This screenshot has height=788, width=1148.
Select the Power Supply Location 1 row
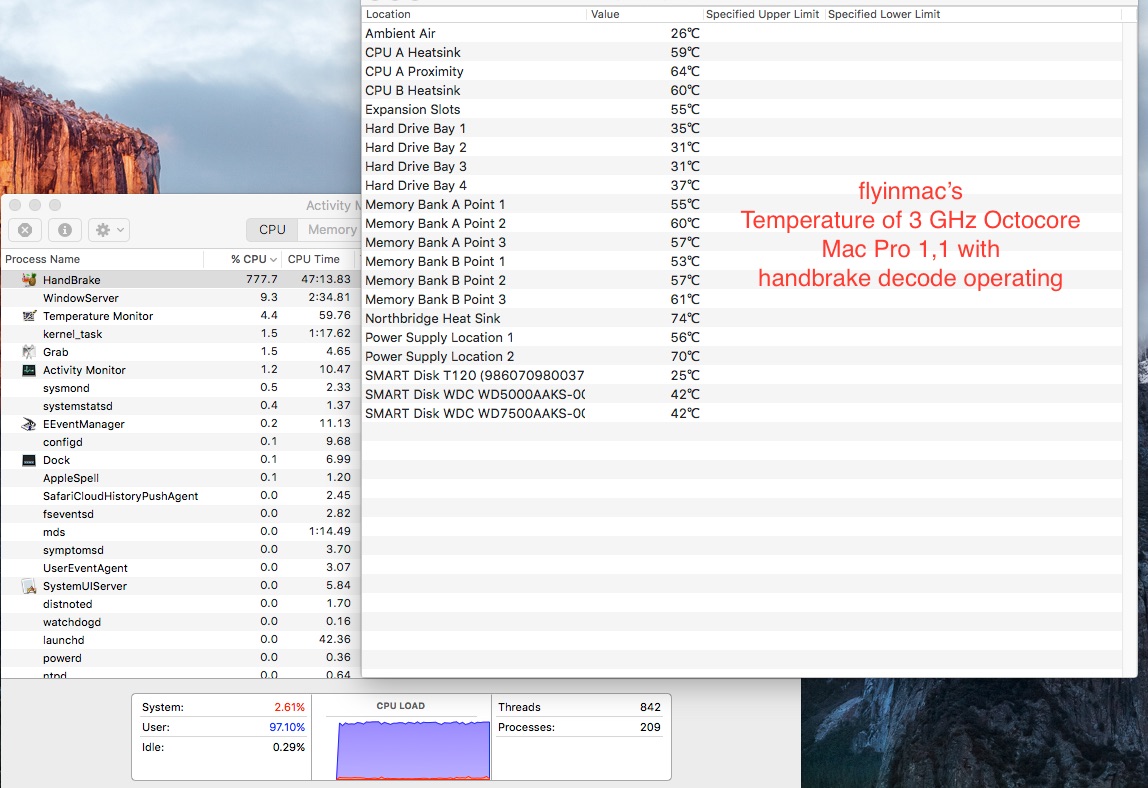(742, 338)
